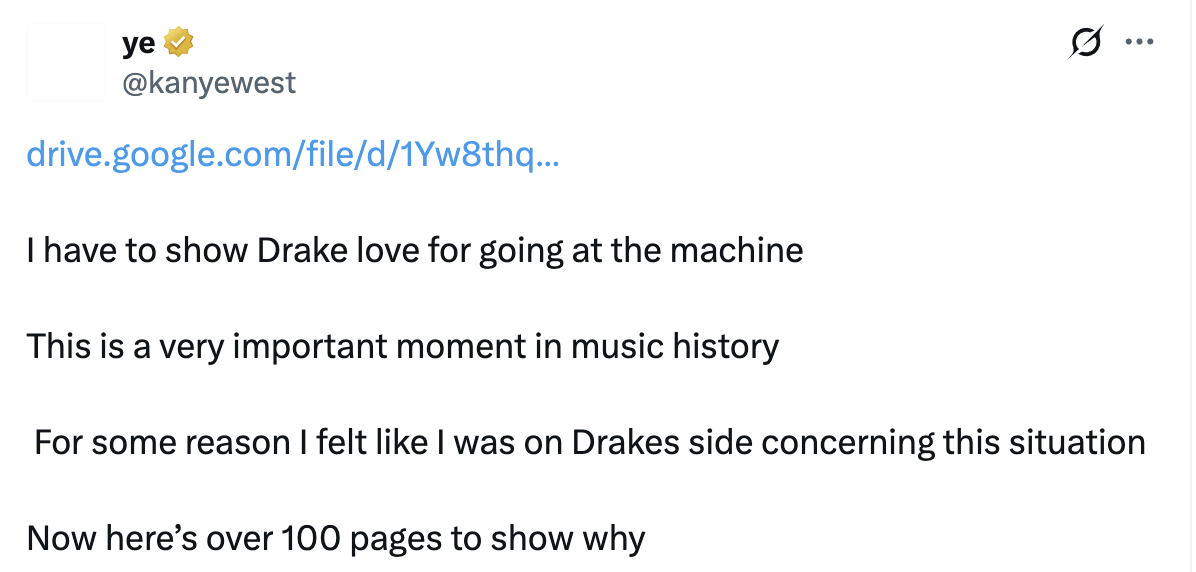This screenshot has height=572, width=1196.
Task: Click the word "machine" in the post
Action: click(737, 250)
